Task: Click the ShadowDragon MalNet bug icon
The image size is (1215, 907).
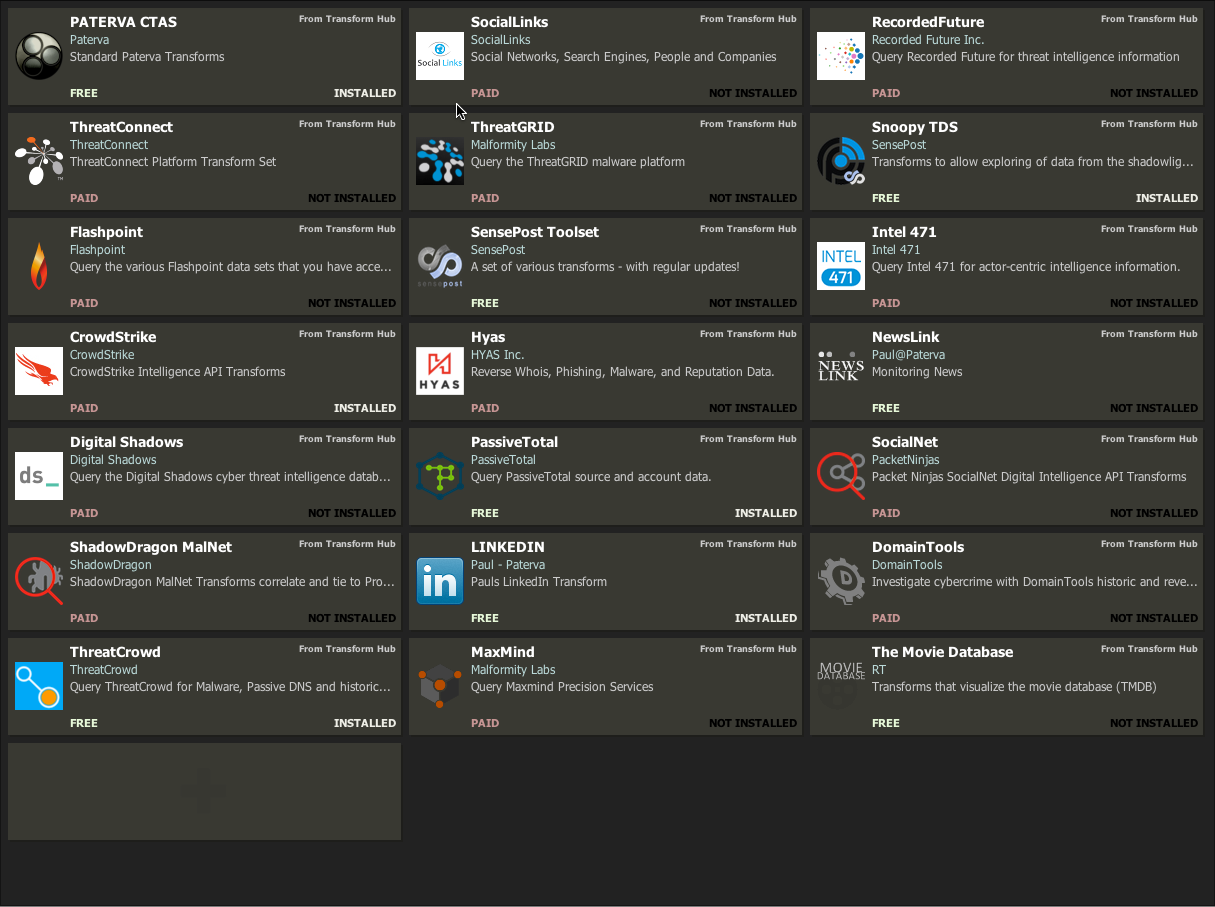Action: (40, 581)
